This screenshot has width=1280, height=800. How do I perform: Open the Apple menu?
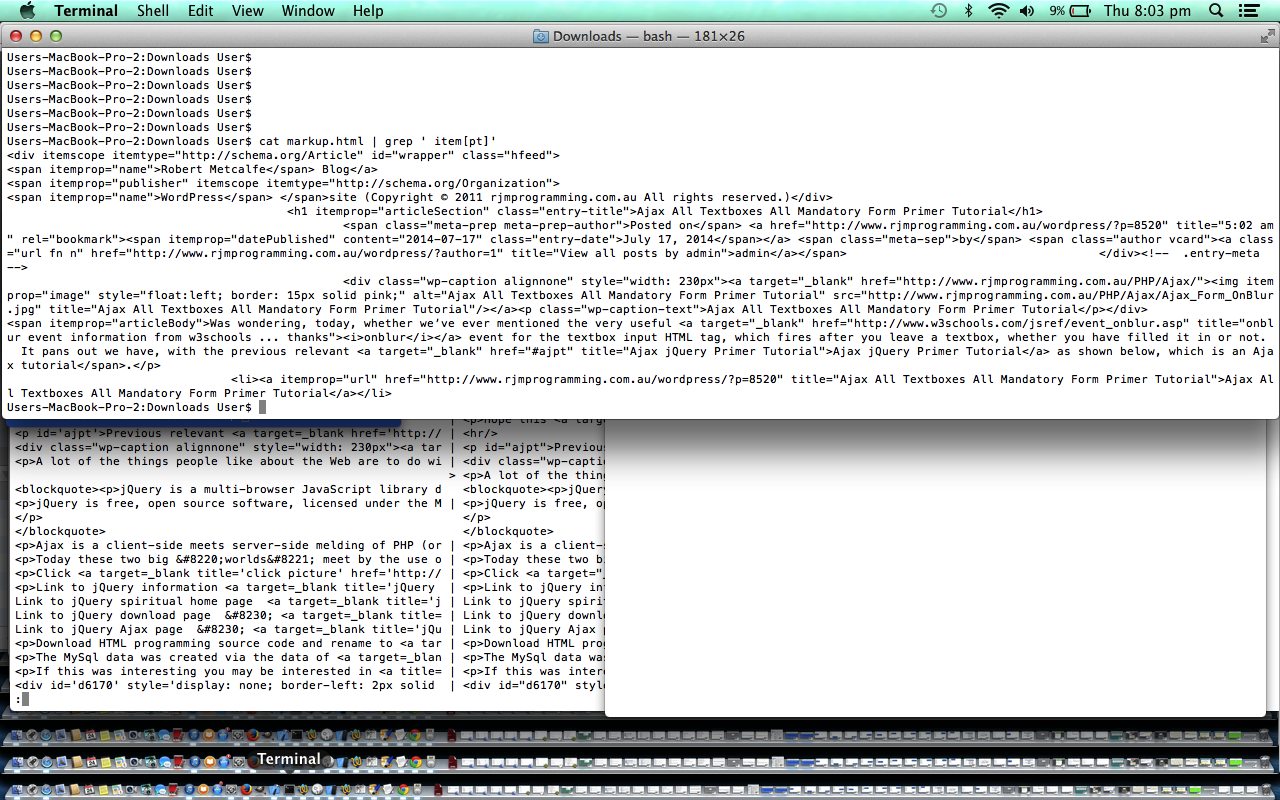[x=27, y=11]
